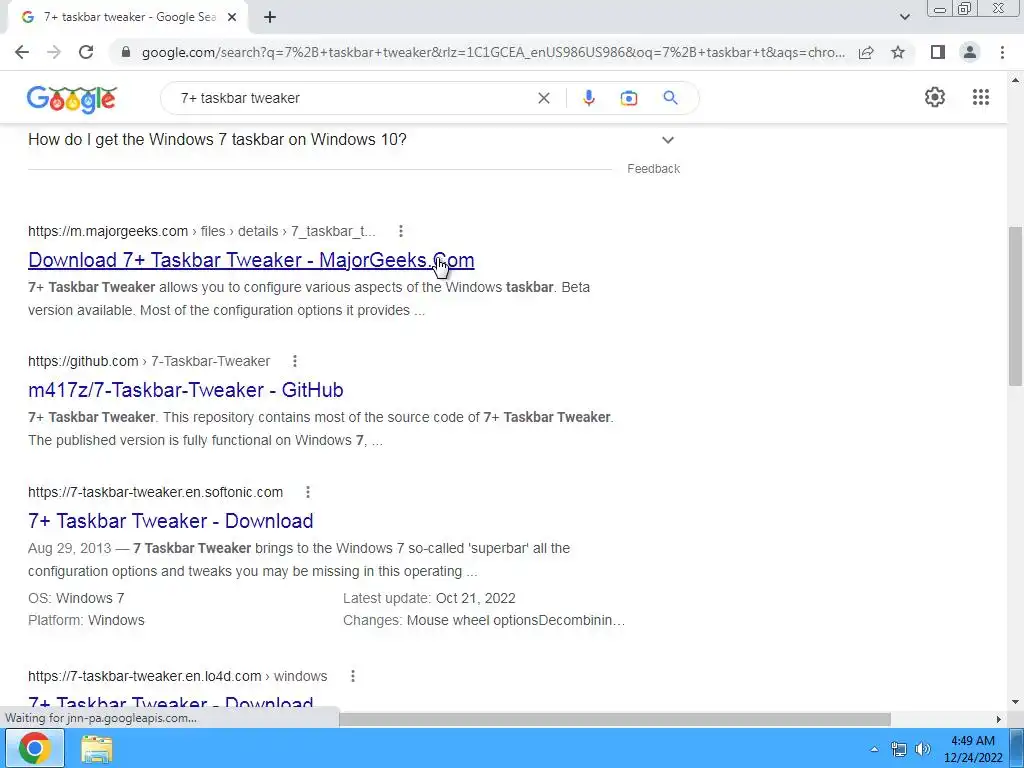Open Download 7+ Taskbar Tweaker - MajorGeeks.Com
1024x768 pixels.
251,260
